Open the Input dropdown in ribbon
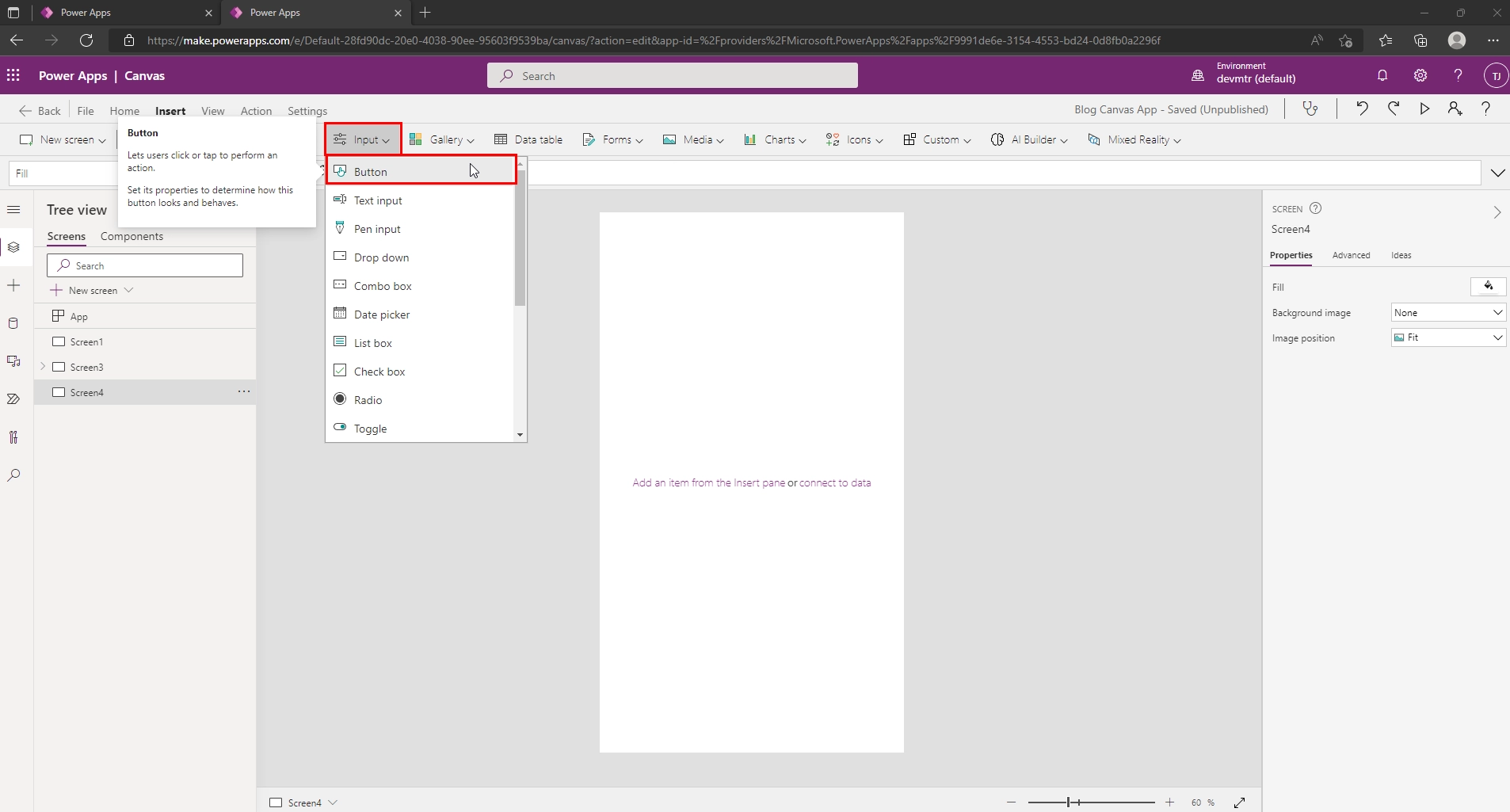 tap(363, 139)
